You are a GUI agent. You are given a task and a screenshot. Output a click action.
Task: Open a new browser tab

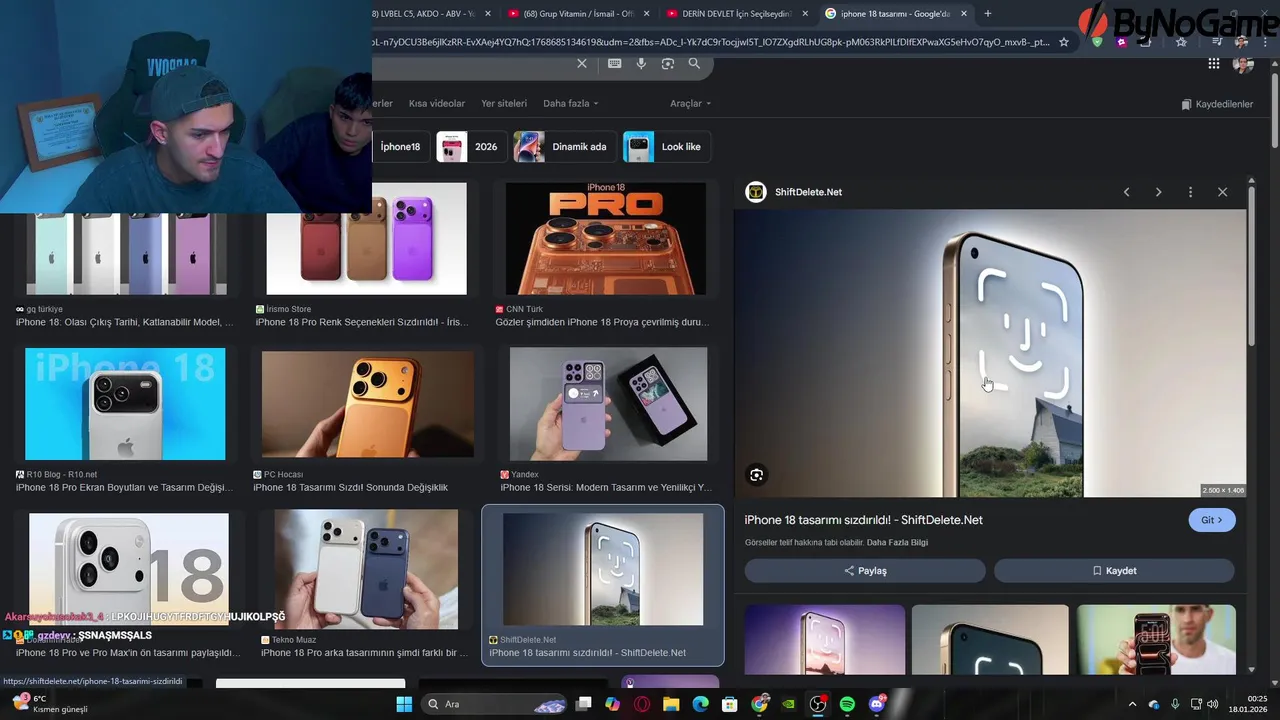[988, 13]
